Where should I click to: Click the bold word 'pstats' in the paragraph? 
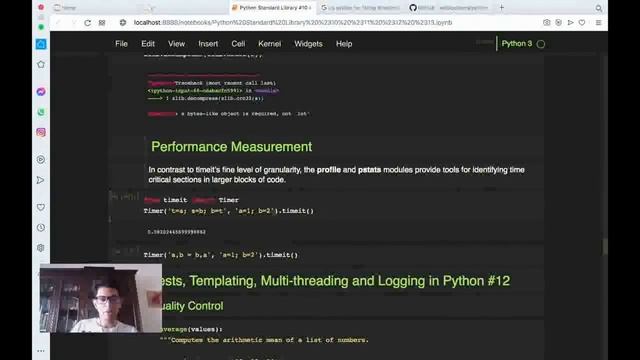[369, 170]
